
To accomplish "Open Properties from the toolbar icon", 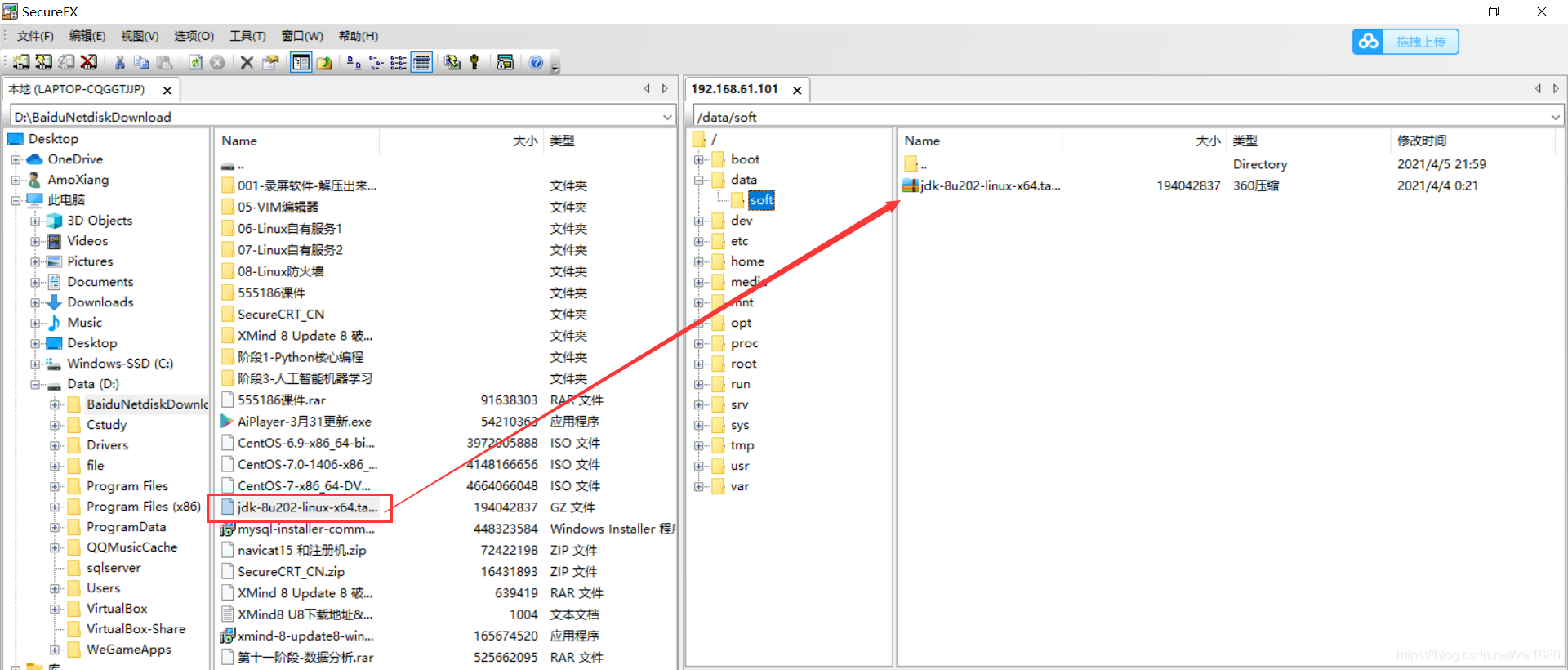I will (x=270, y=62).
